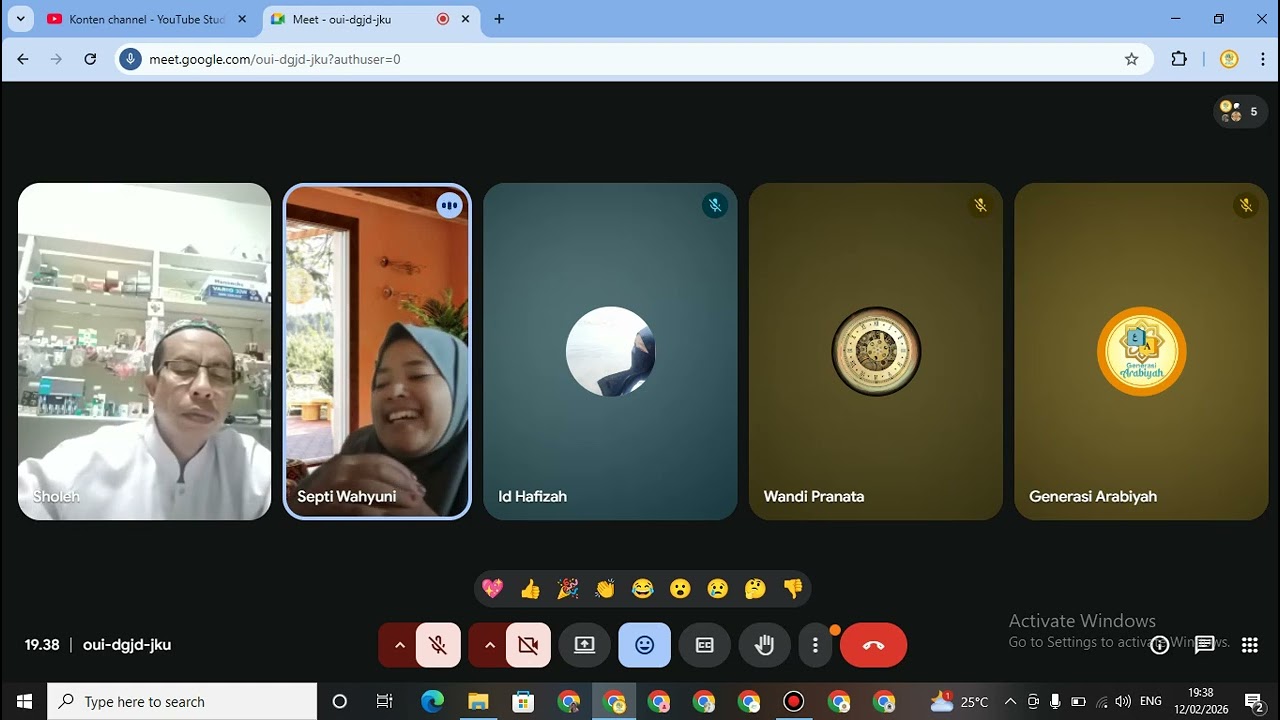Send the heart reaction emoji

493,589
